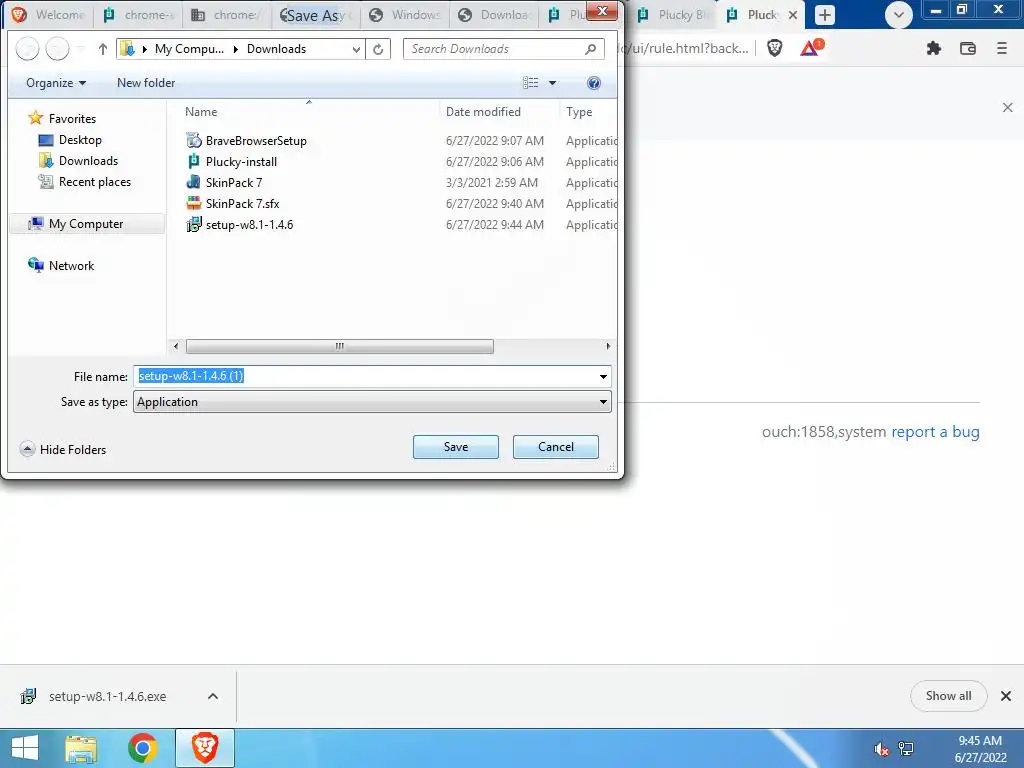Screen dimensions: 1024x768
Task: Switch to the Windows browser tab
Action: [406, 14]
